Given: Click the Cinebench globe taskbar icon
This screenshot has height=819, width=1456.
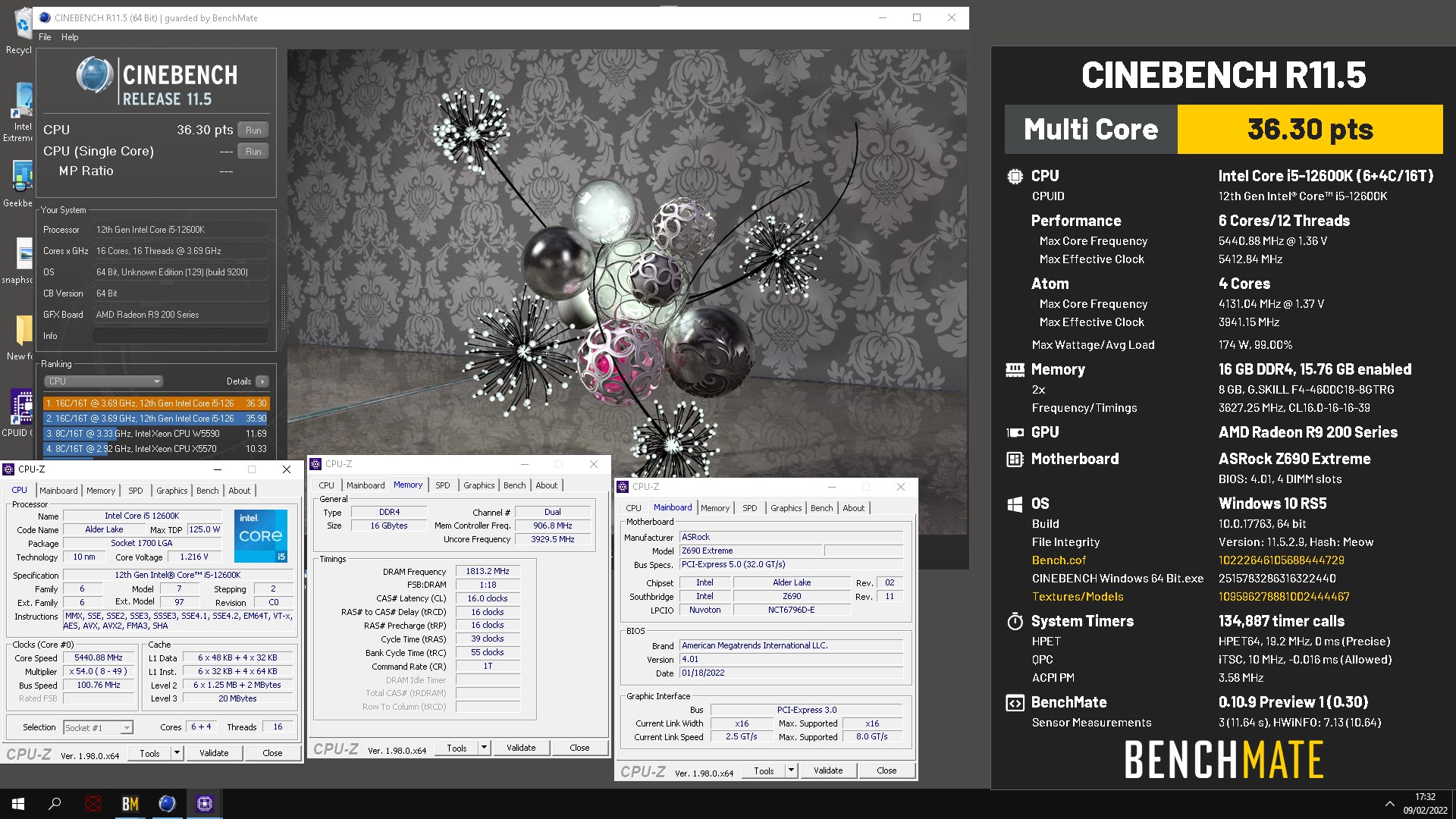Looking at the screenshot, I should click(167, 804).
